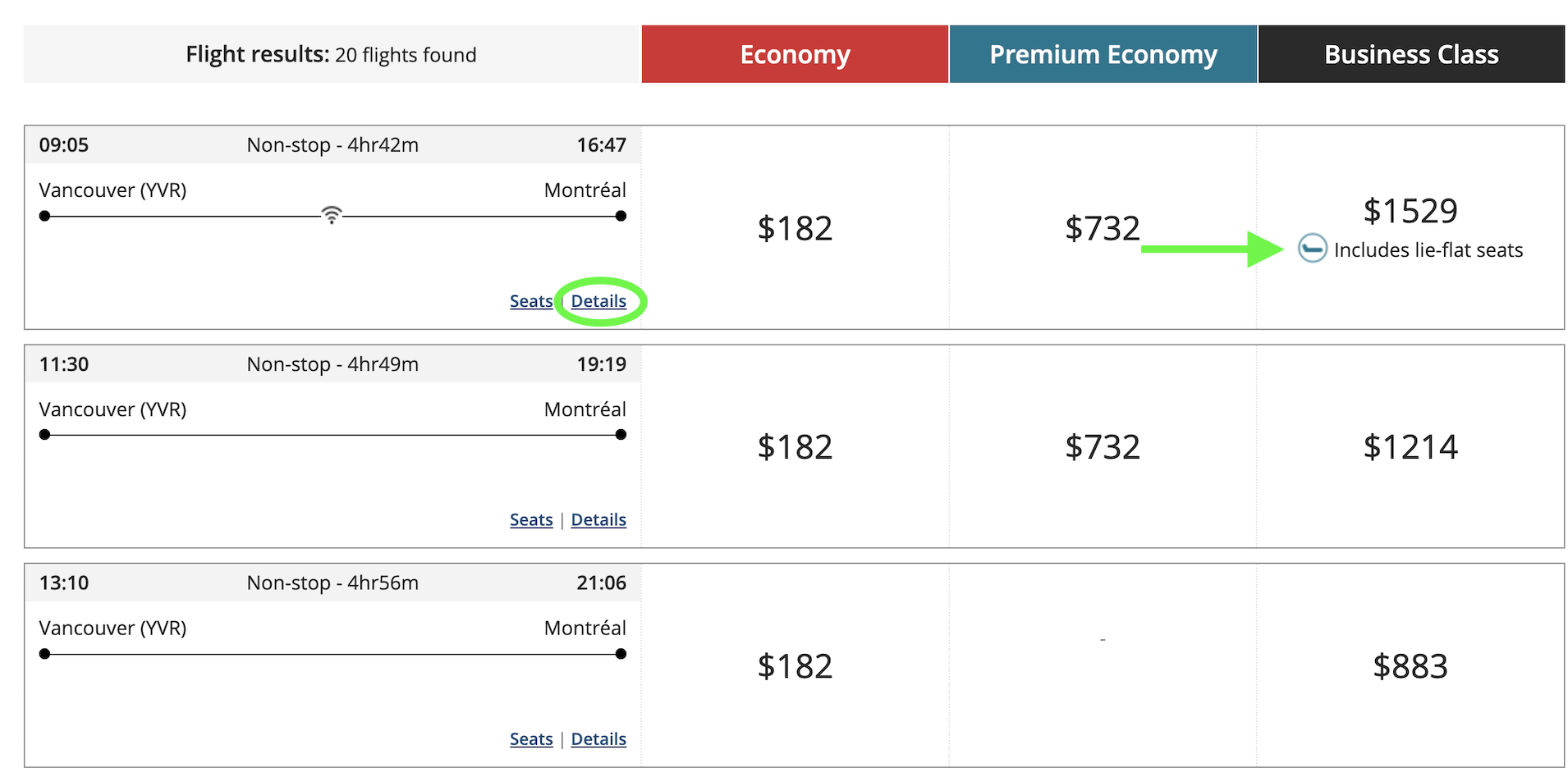This screenshot has height=777, width=1568.
Task: Click the lie-flat seat icon
Action: pos(1312,248)
